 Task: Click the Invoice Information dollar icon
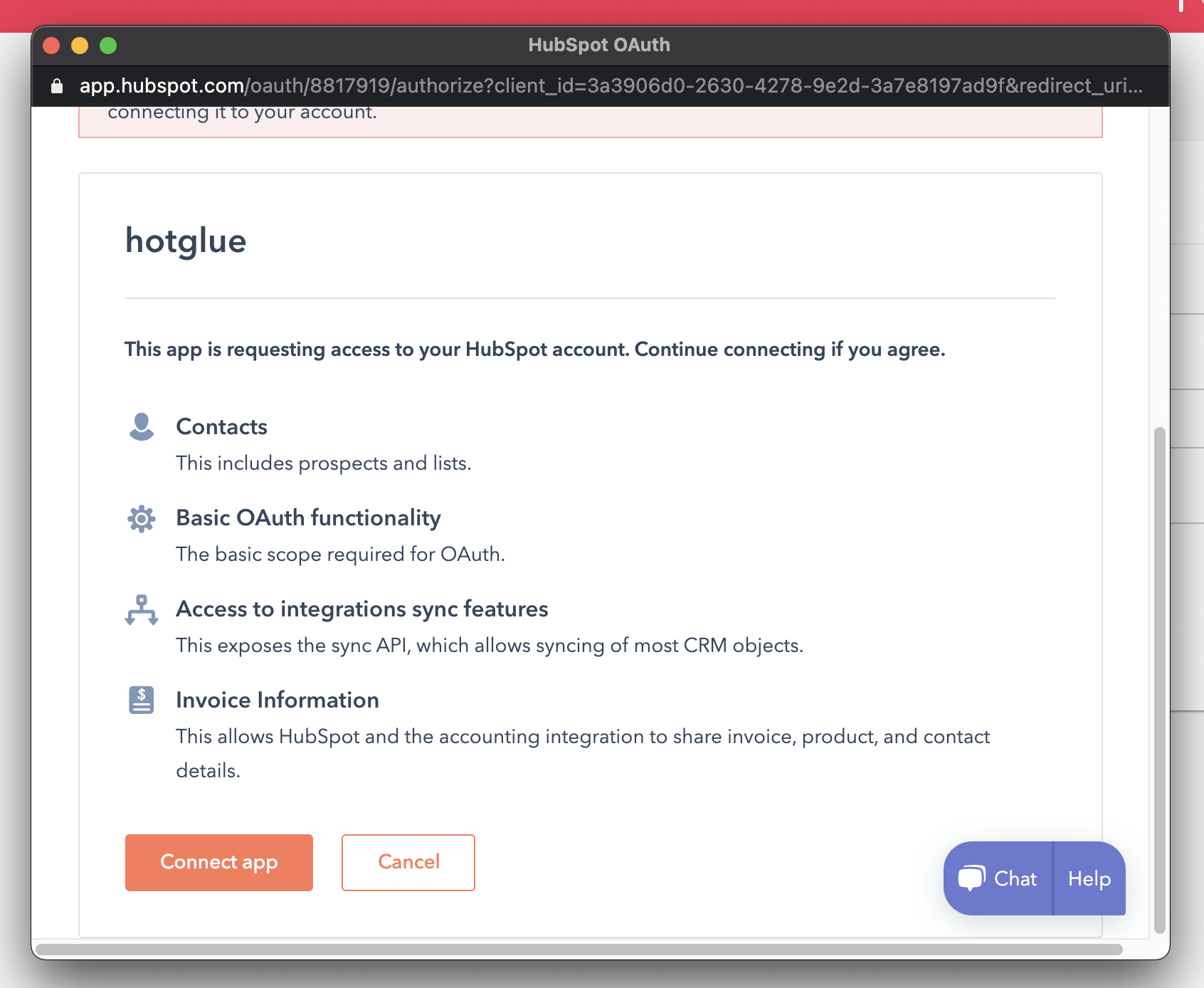pyautogui.click(x=142, y=700)
